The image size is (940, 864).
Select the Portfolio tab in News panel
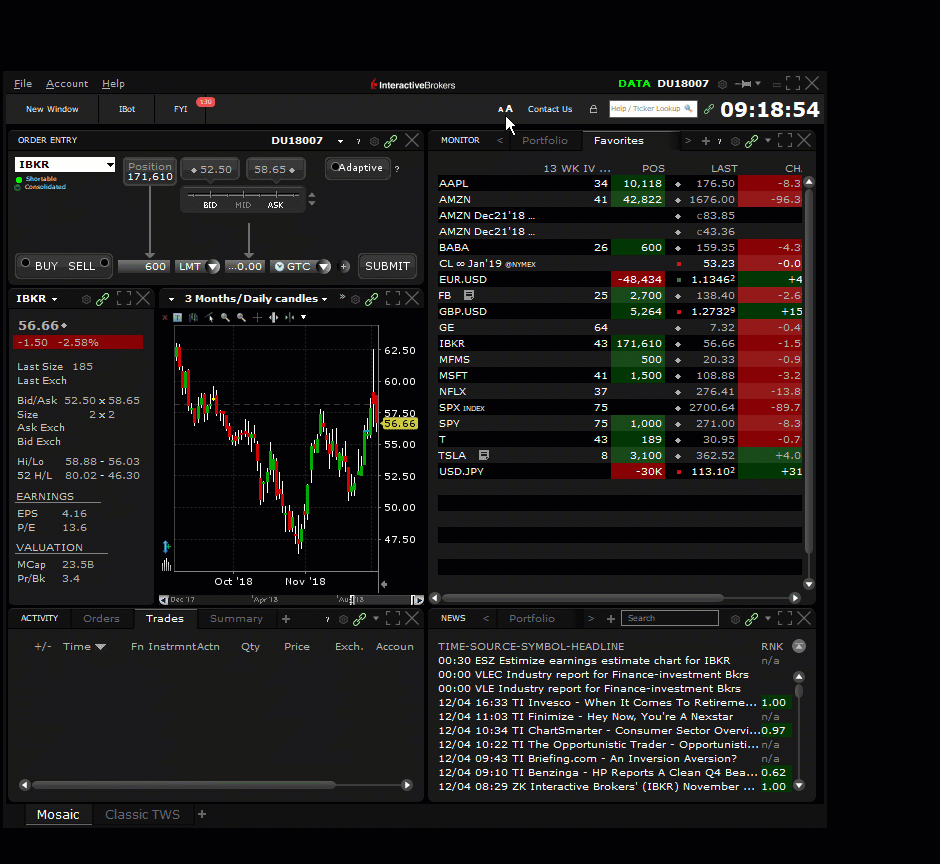click(532, 619)
